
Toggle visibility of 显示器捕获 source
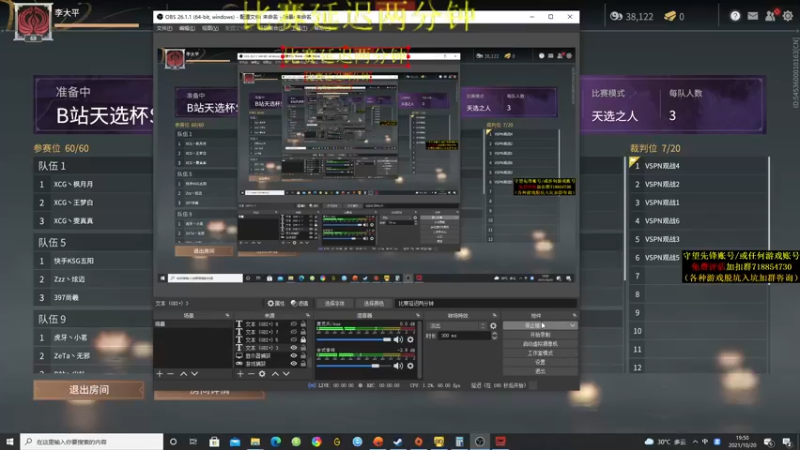click(293, 356)
